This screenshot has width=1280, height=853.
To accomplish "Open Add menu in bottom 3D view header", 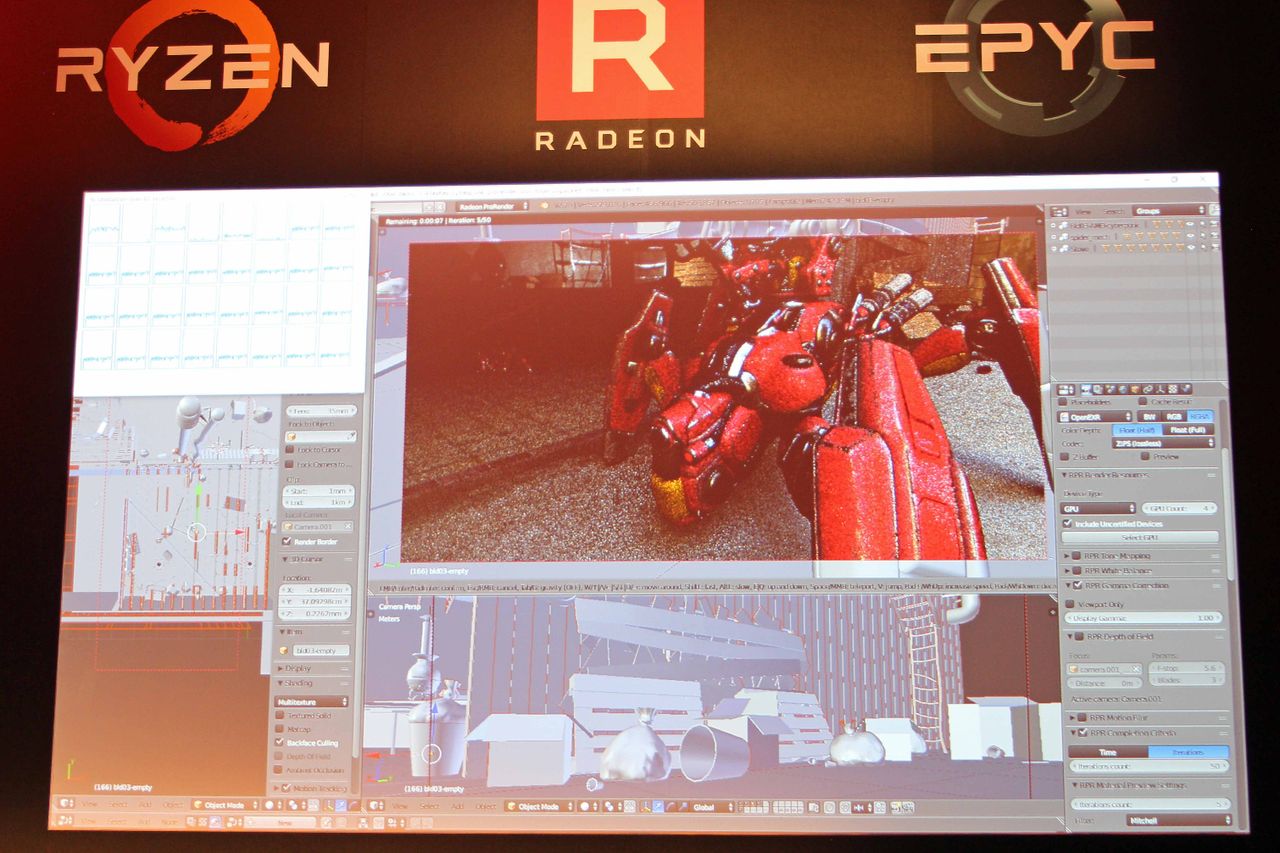I will pos(458,806).
